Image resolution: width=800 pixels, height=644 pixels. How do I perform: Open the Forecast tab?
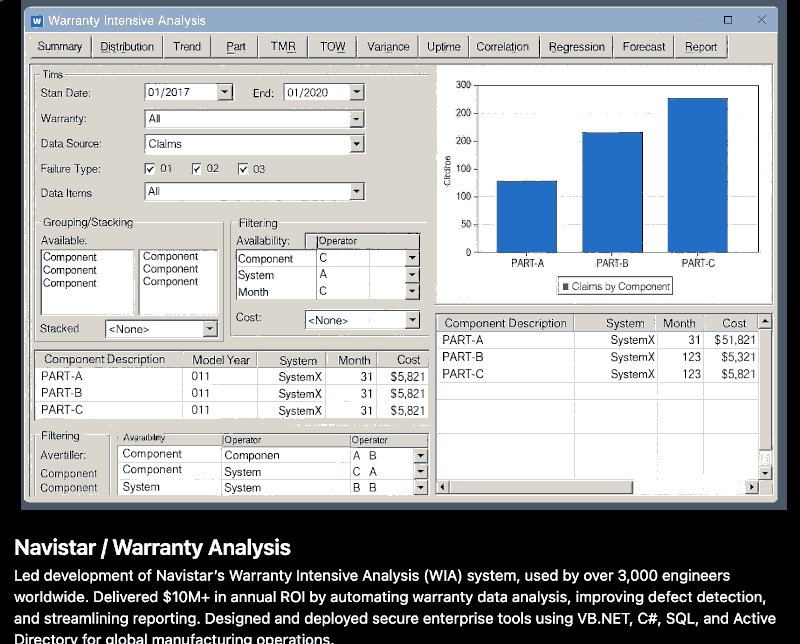pyautogui.click(x=643, y=46)
